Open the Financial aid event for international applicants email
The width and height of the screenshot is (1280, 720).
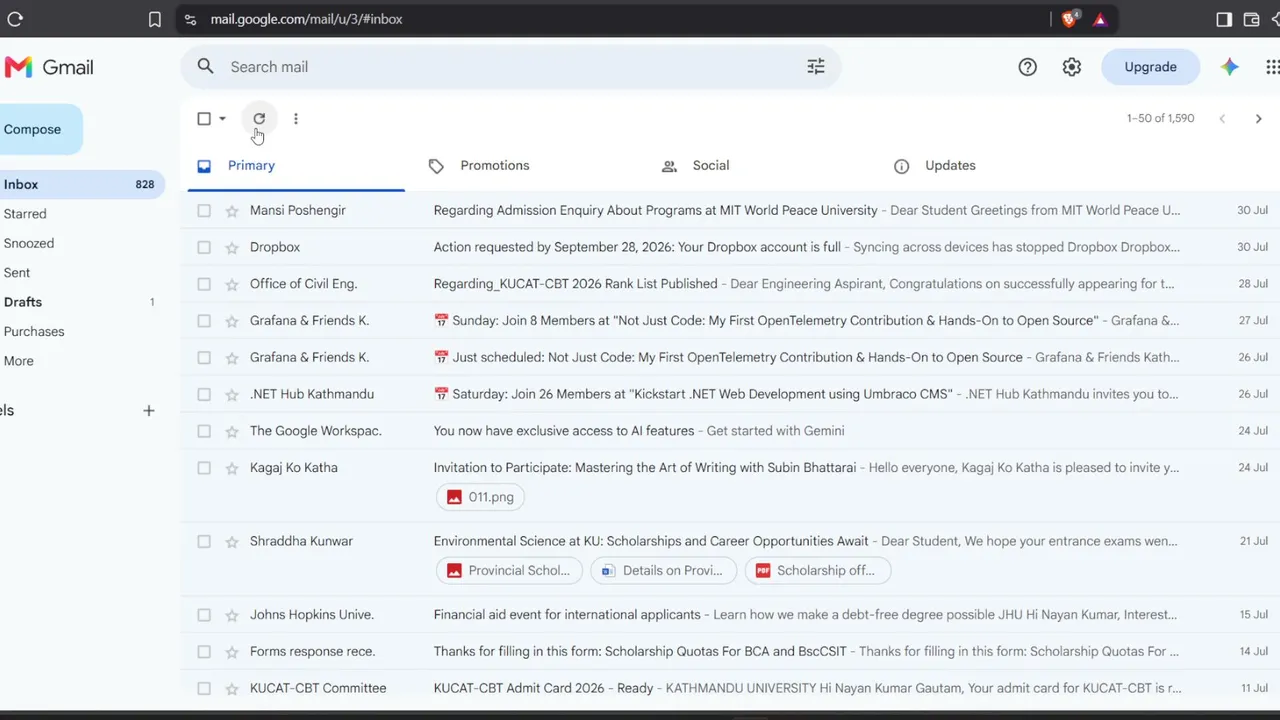pyautogui.click(x=730, y=615)
